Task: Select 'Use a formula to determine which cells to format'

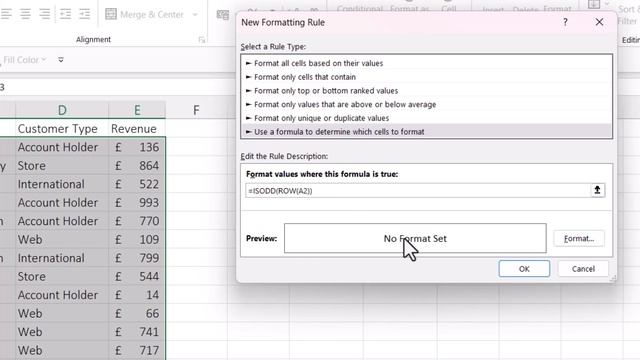Action: click(427, 132)
